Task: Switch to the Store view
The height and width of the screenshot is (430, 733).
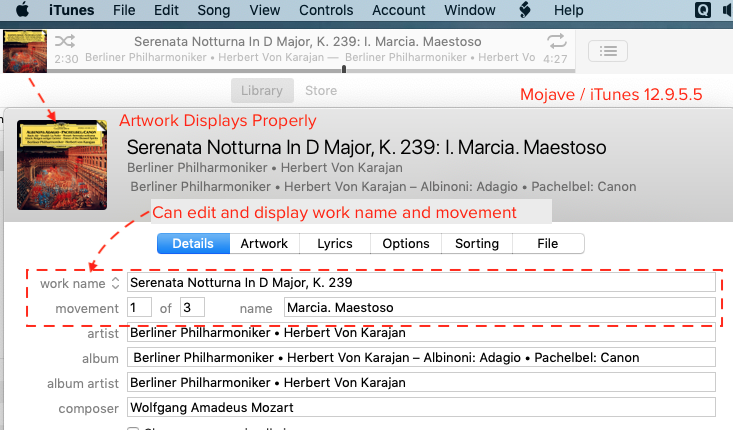Action: pyautogui.click(x=321, y=90)
